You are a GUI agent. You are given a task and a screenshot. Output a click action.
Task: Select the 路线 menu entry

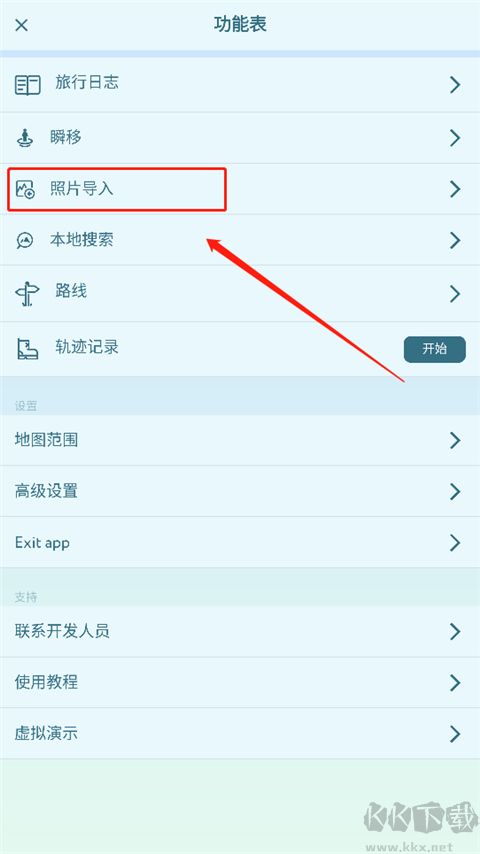tap(240, 294)
